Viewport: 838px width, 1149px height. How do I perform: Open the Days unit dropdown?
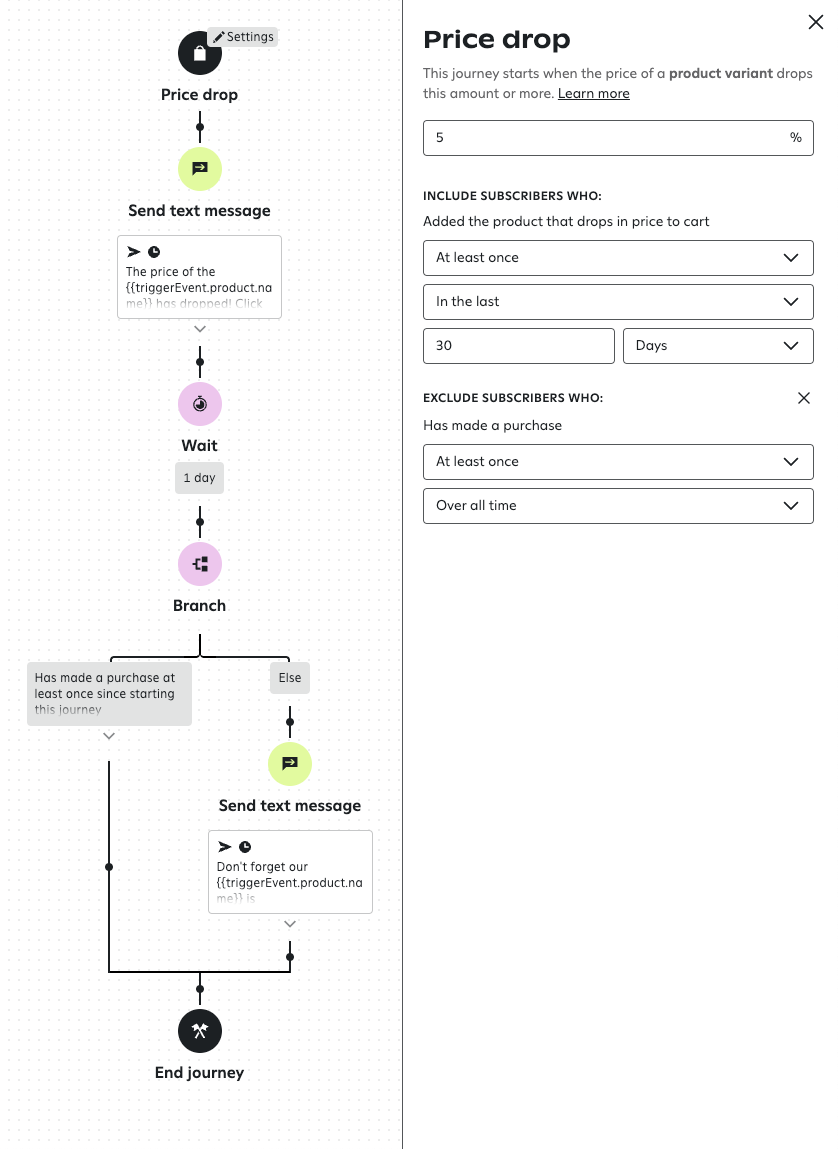[x=718, y=345]
